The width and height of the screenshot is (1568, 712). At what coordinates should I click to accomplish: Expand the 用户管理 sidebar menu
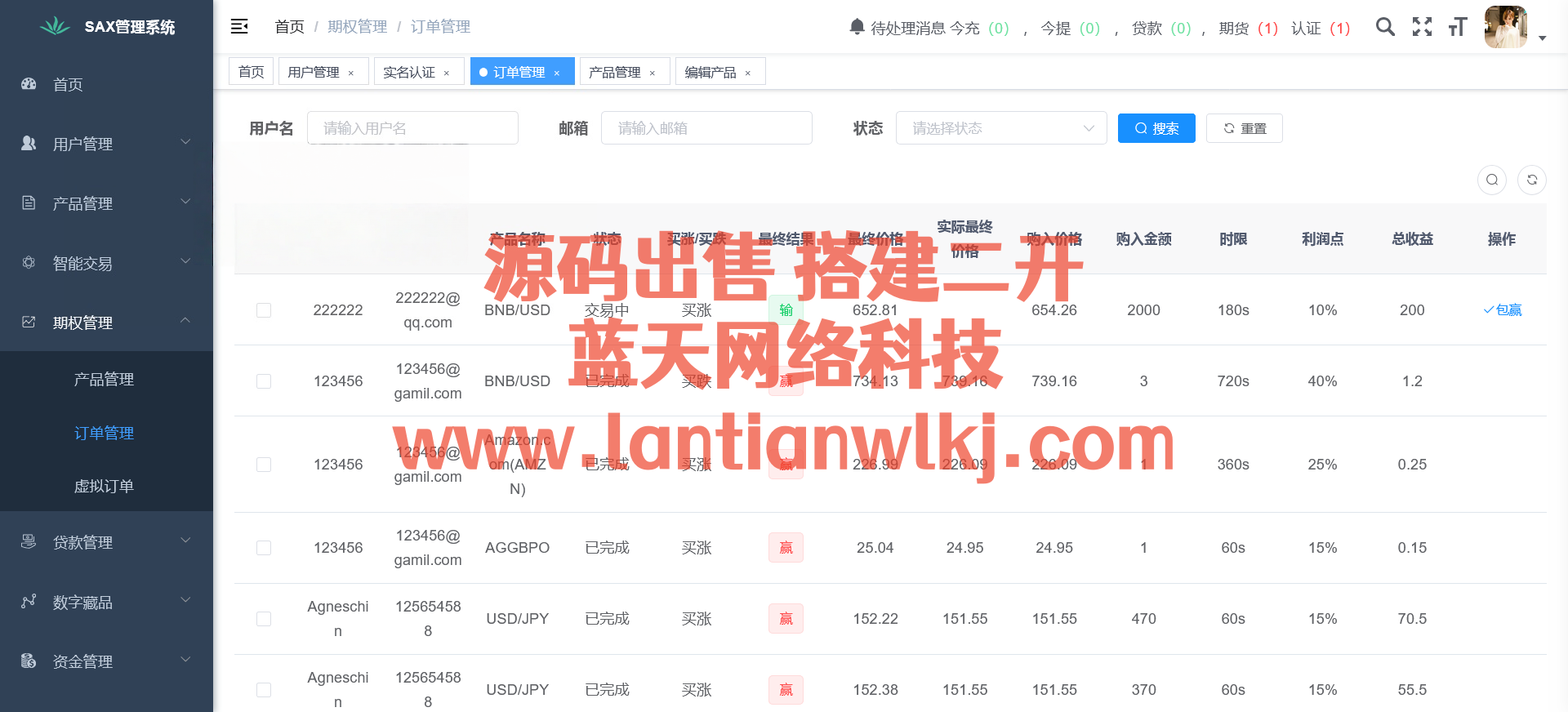point(106,144)
